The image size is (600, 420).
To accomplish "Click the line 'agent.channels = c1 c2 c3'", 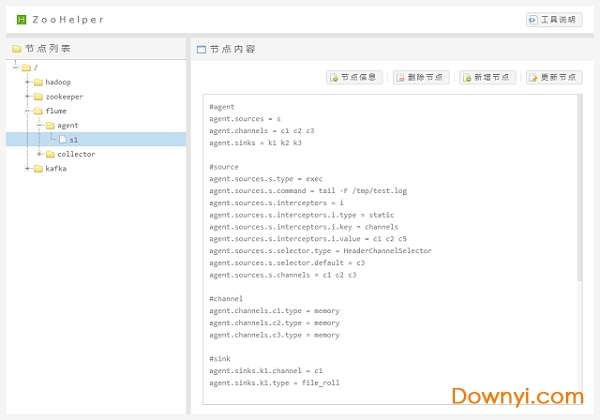I will coord(262,131).
